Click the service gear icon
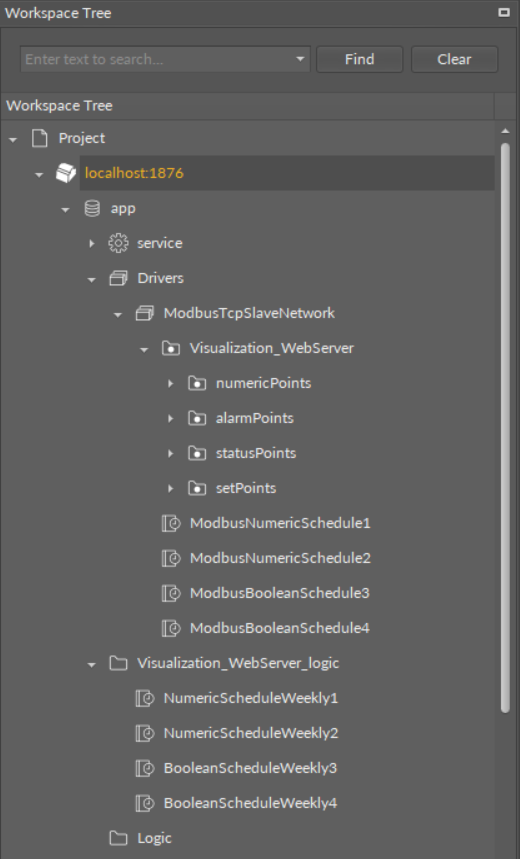The height and width of the screenshot is (859, 520). (118, 243)
